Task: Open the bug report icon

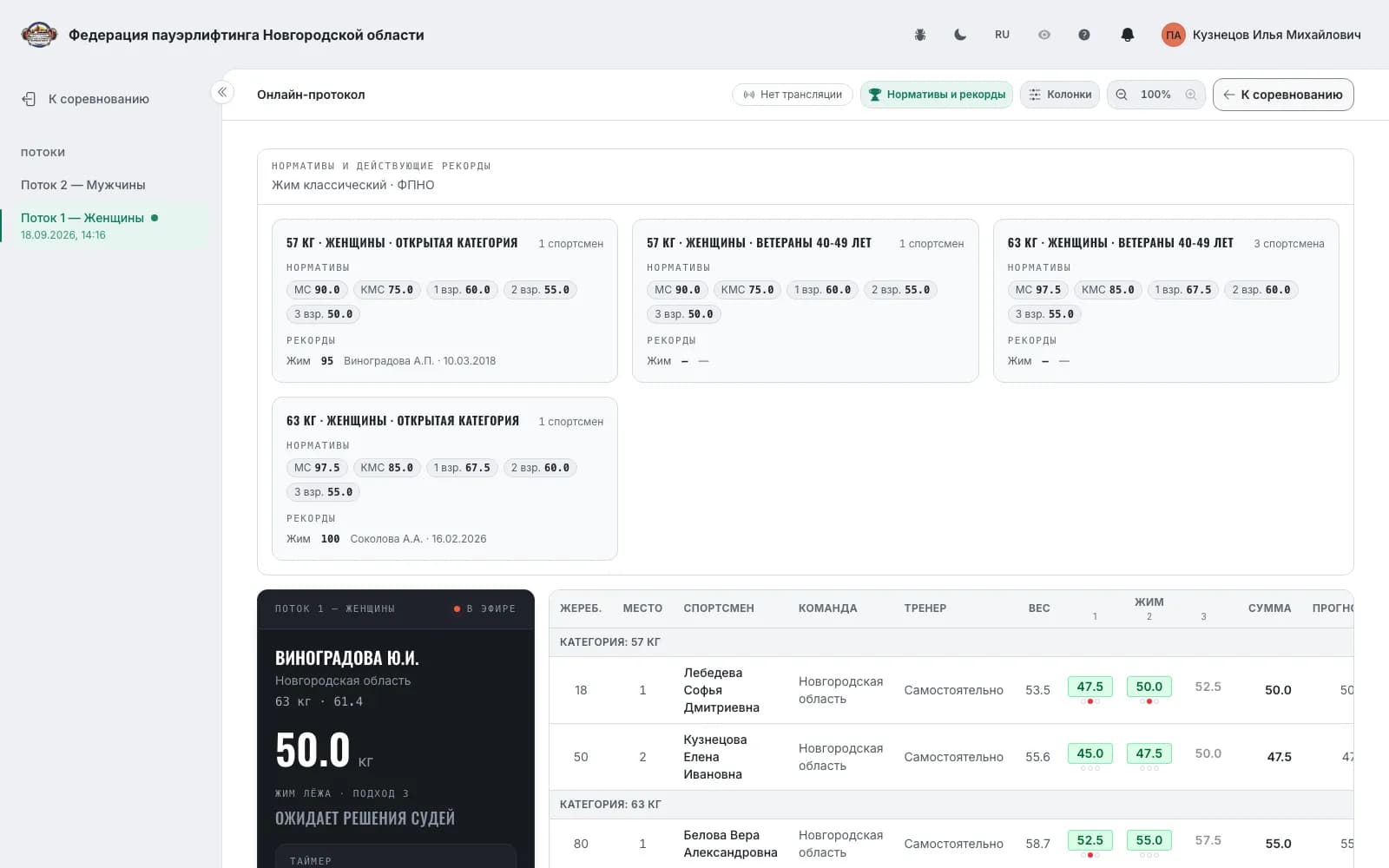Action: click(x=920, y=35)
